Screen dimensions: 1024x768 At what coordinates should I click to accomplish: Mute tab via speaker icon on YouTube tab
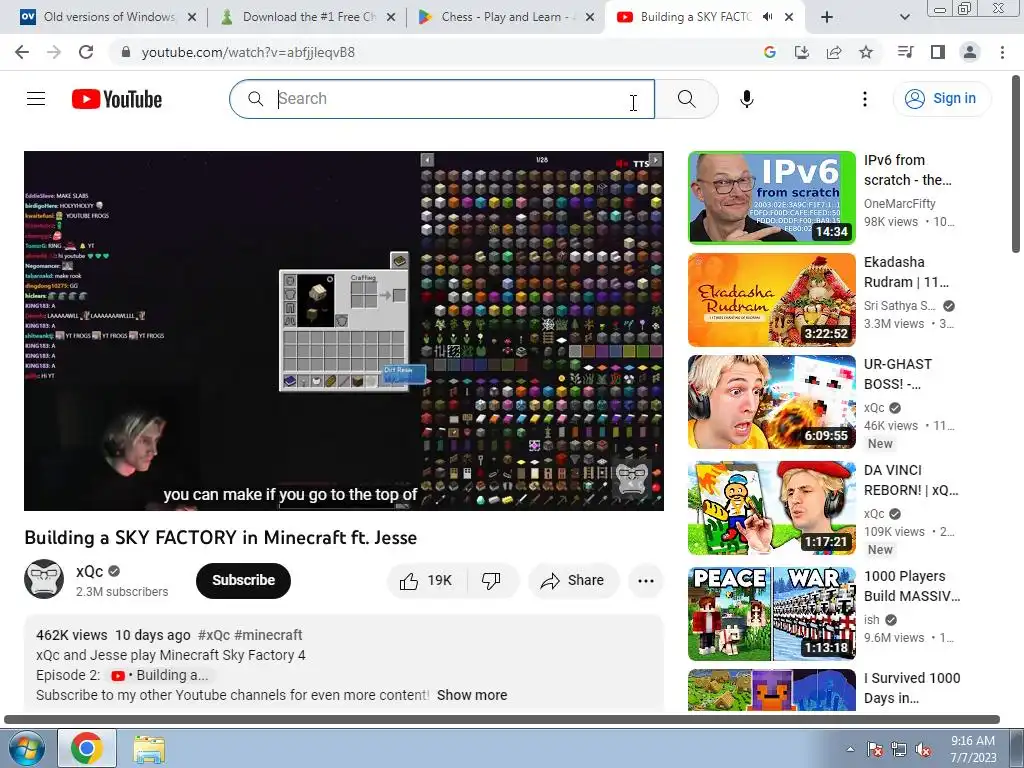[x=768, y=17]
